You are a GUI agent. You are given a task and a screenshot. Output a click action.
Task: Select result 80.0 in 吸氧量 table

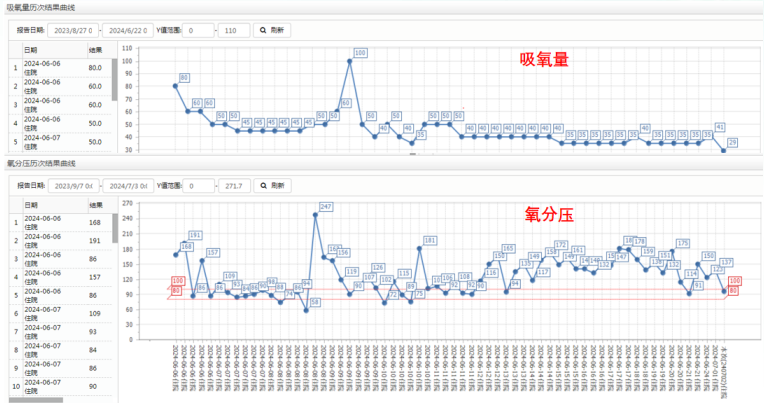95,68
